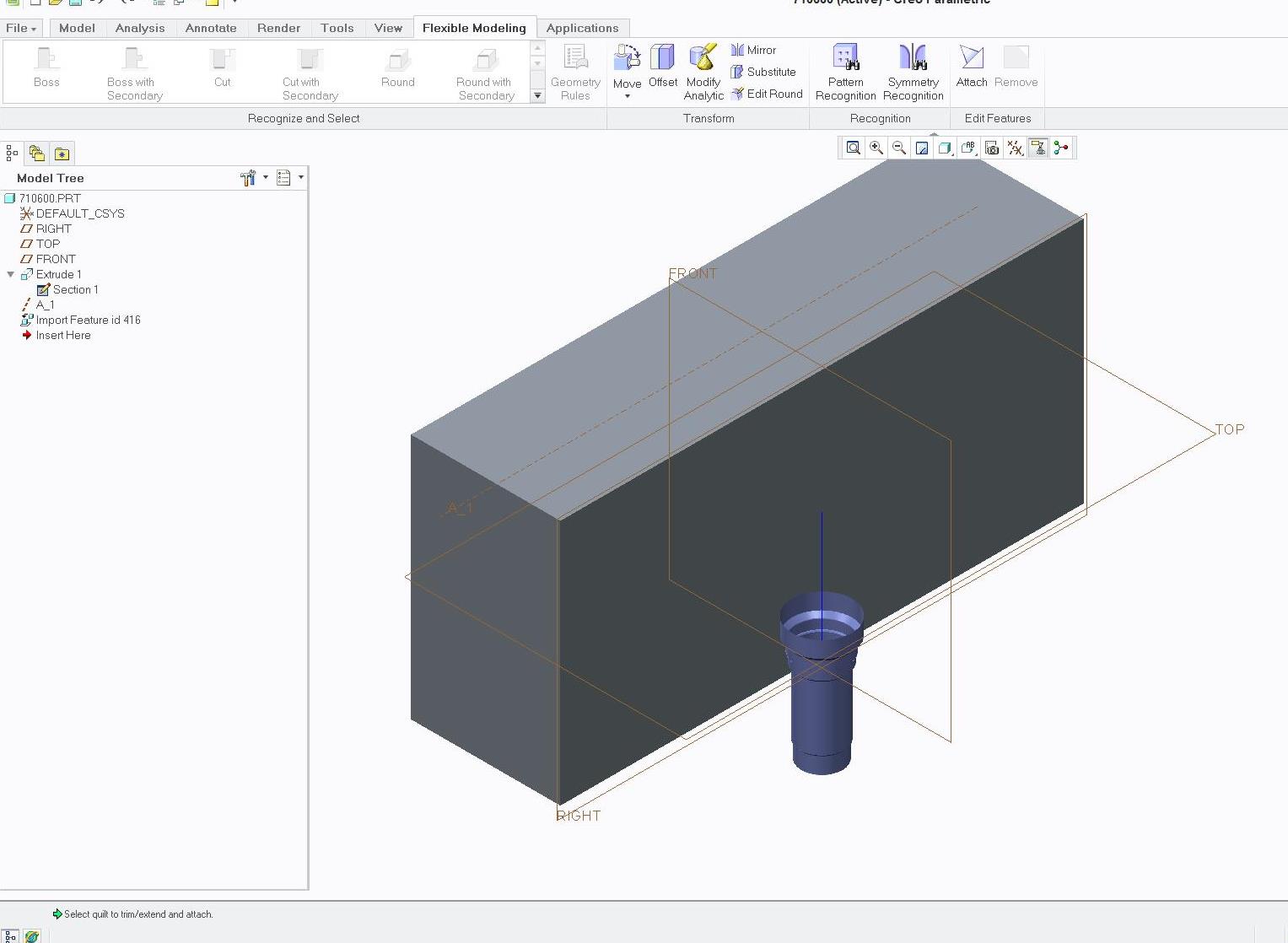Viewport: 1288px width, 943px height.
Task: Open Model Tree settings hammer dropdown
Action: [254, 178]
